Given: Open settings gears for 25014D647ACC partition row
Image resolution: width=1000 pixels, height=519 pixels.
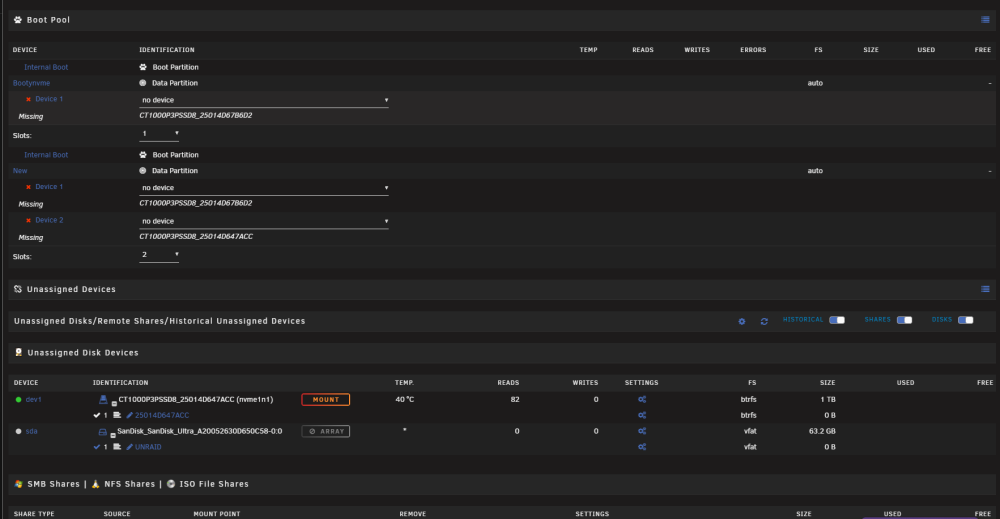Looking at the screenshot, I should pyautogui.click(x=642, y=415).
